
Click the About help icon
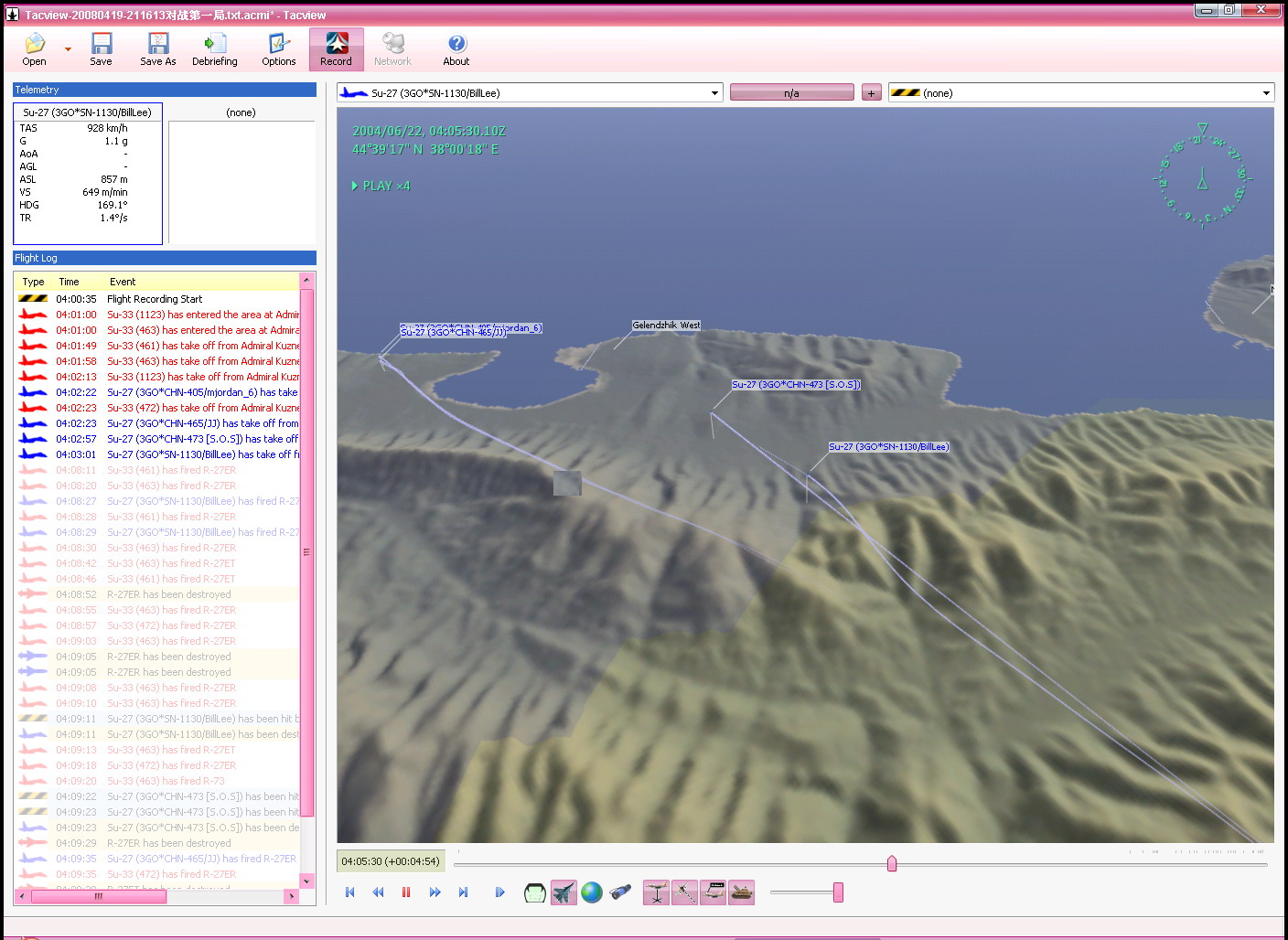point(456,49)
